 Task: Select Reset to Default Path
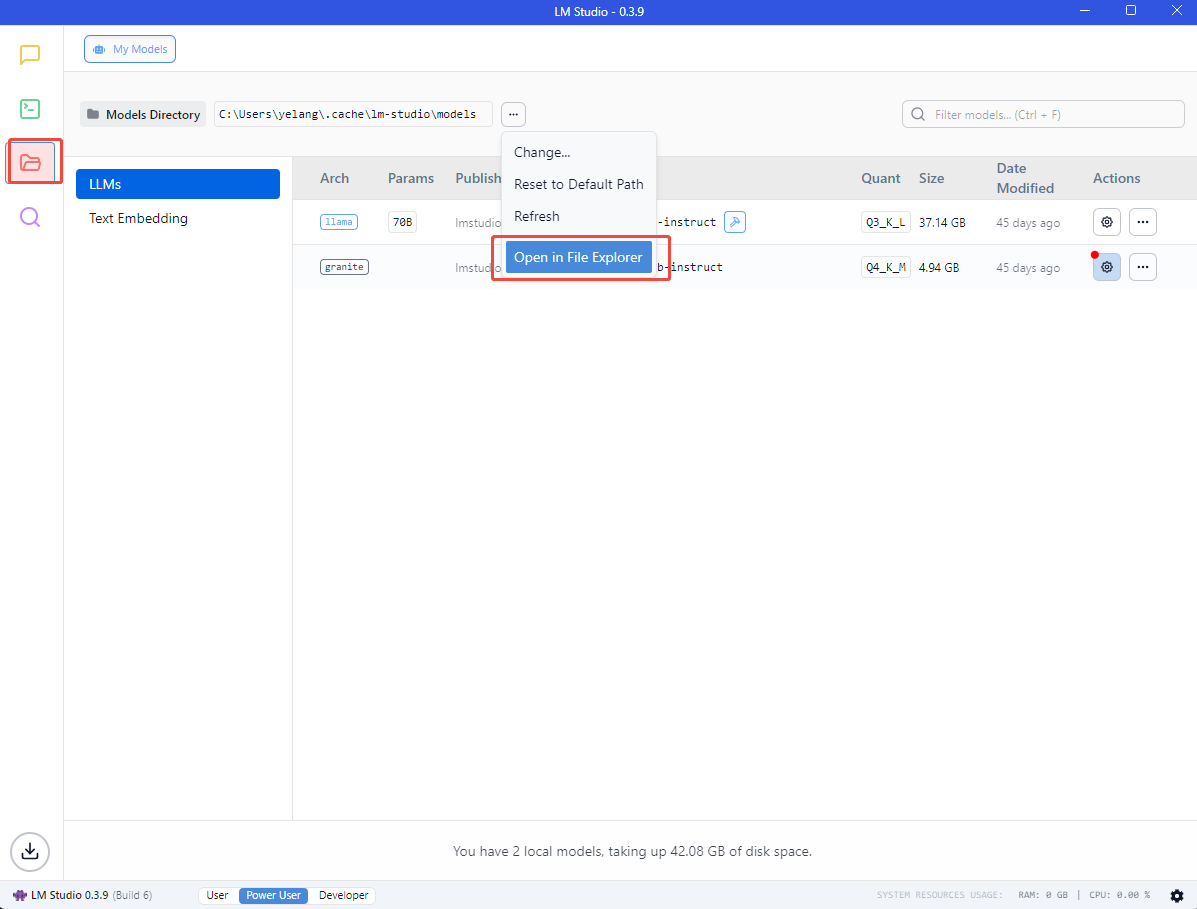pyautogui.click(x=578, y=184)
